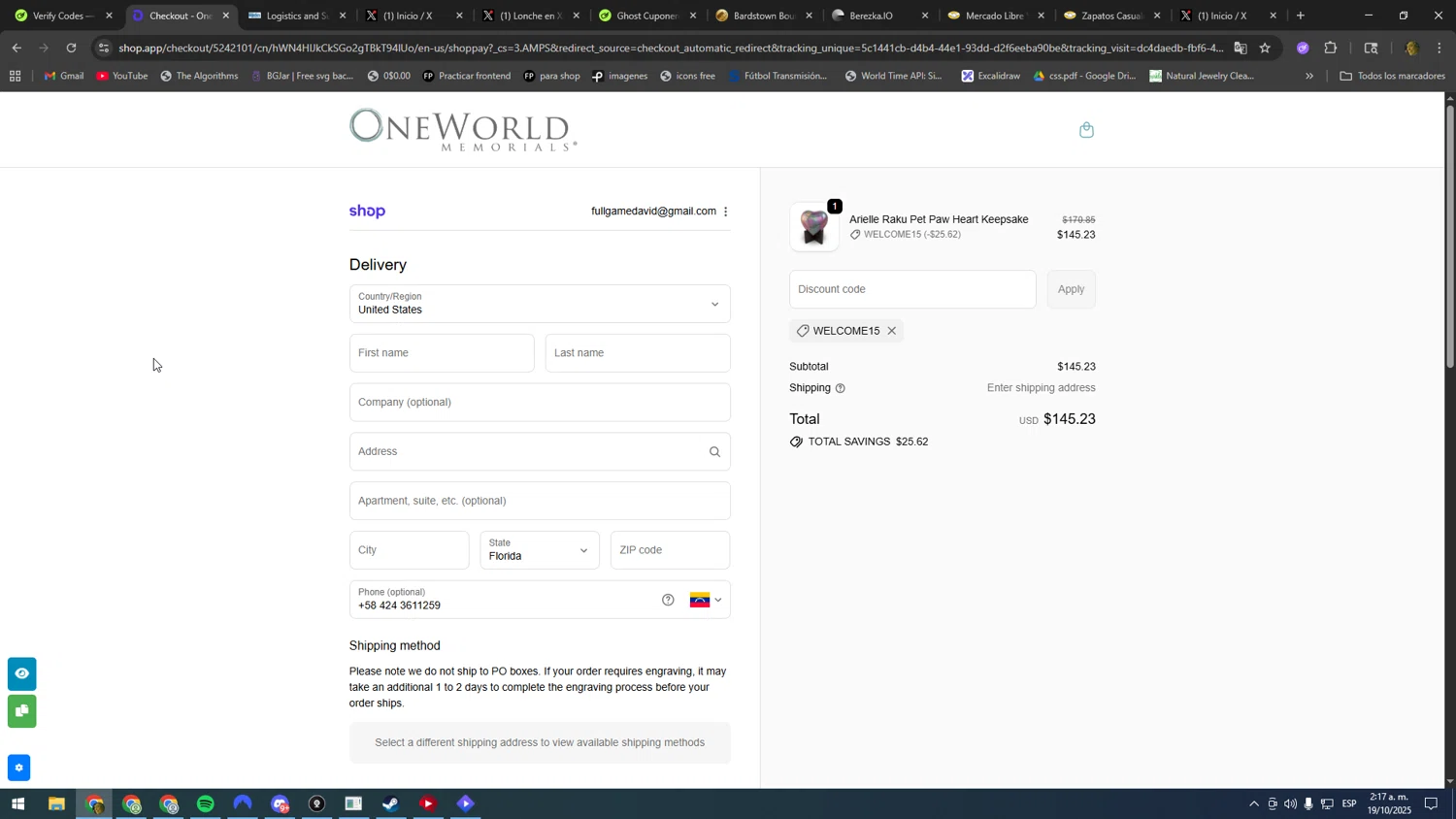Click the browser address bar URL
The image size is (1456, 819).
click(670, 48)
